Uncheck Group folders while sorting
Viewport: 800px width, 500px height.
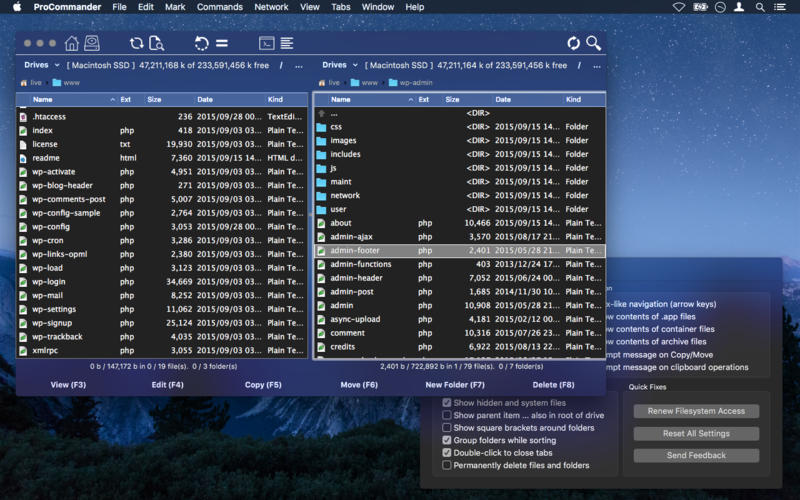pyautogui.click(x=447, y=440)
